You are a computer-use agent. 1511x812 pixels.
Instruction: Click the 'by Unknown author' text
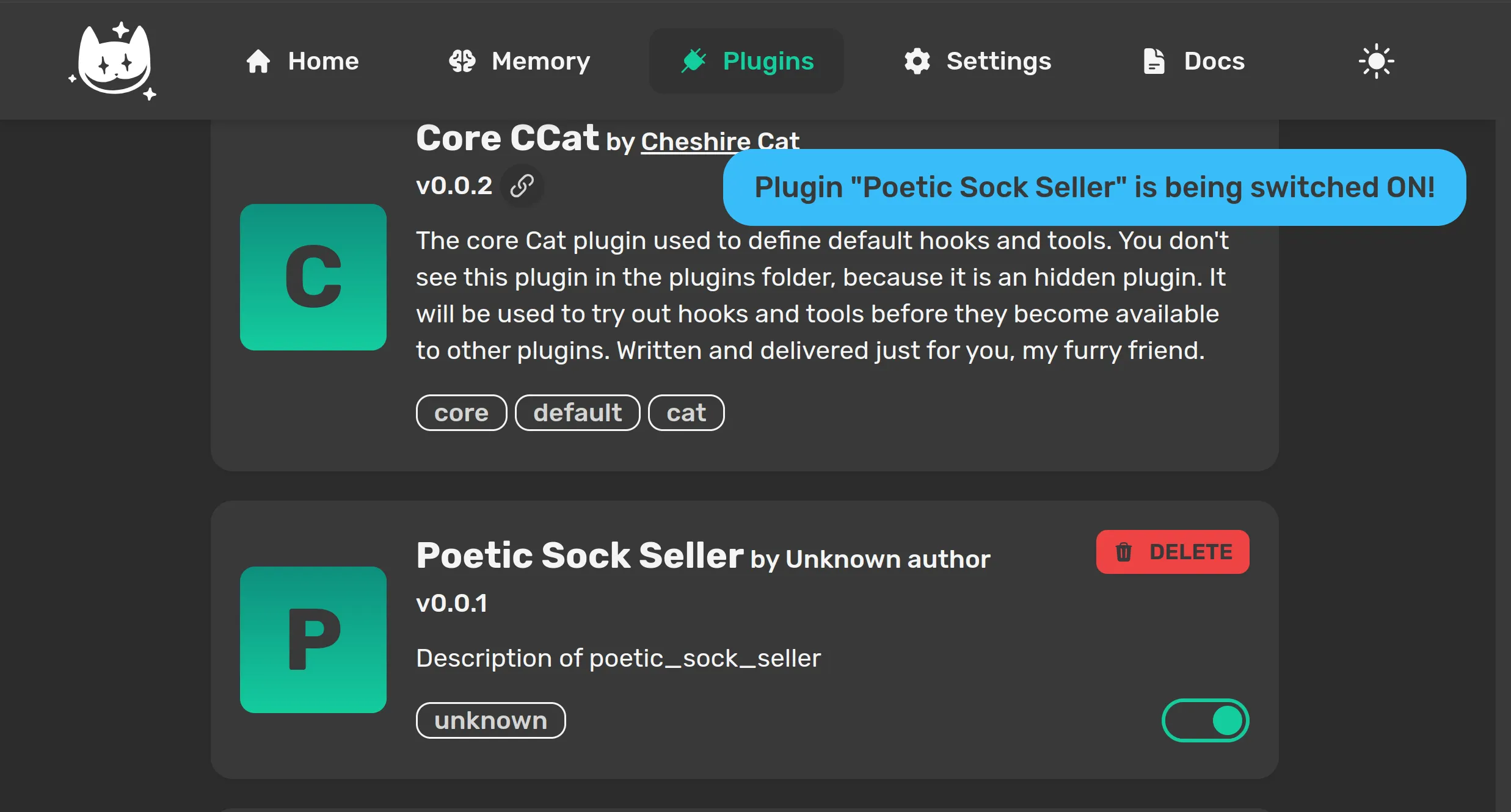[870, 559]
